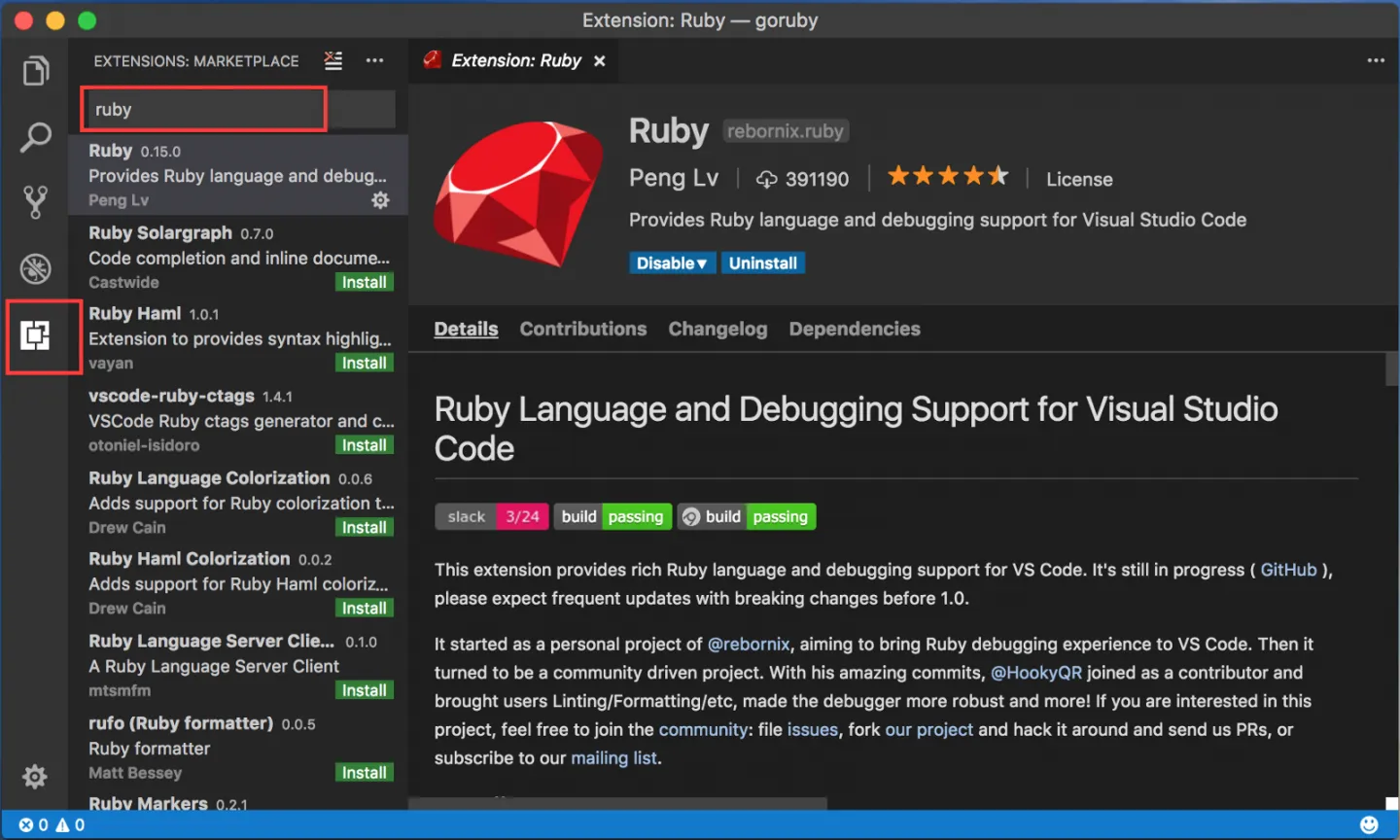Image resolution: width=1400 pixels, height=840 pixels.
Task: Open the @HookyQR mention link
Action: tap(1035, 672)
